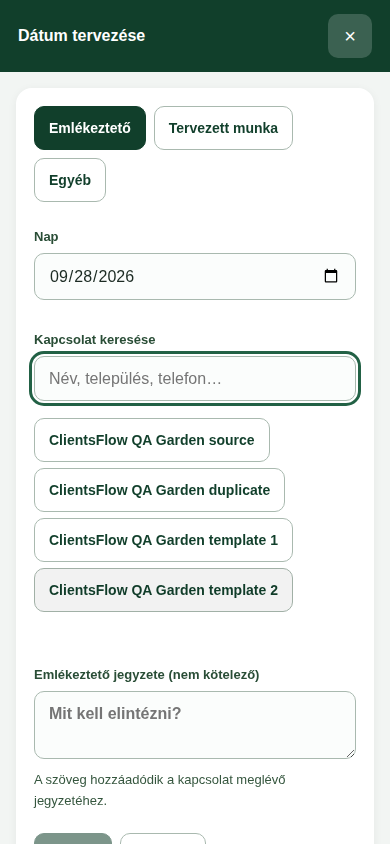This screenshot has width=390, height=844.
Task: Pick ClientsFlow QA Garden duplicate contact
Action: [159, 490]
